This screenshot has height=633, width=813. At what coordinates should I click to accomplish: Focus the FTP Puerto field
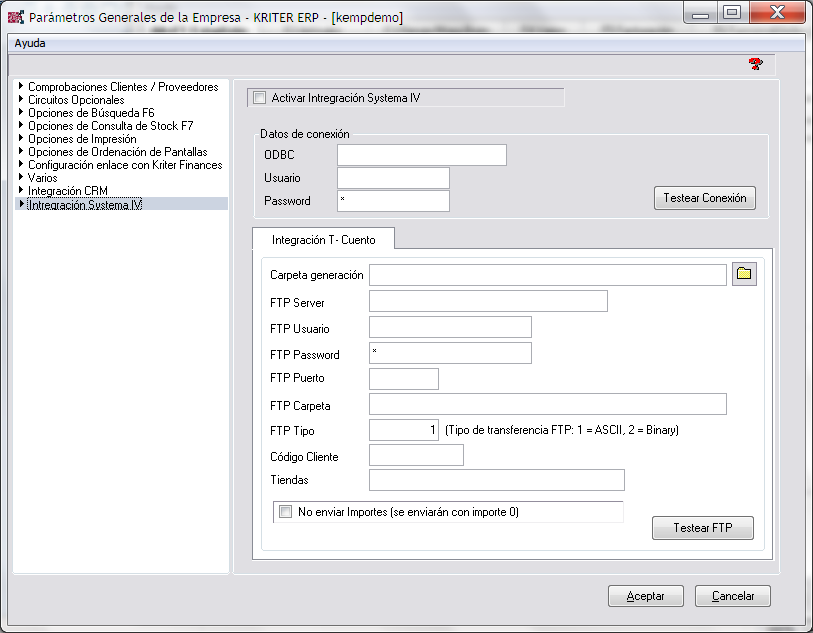[403, 379]
